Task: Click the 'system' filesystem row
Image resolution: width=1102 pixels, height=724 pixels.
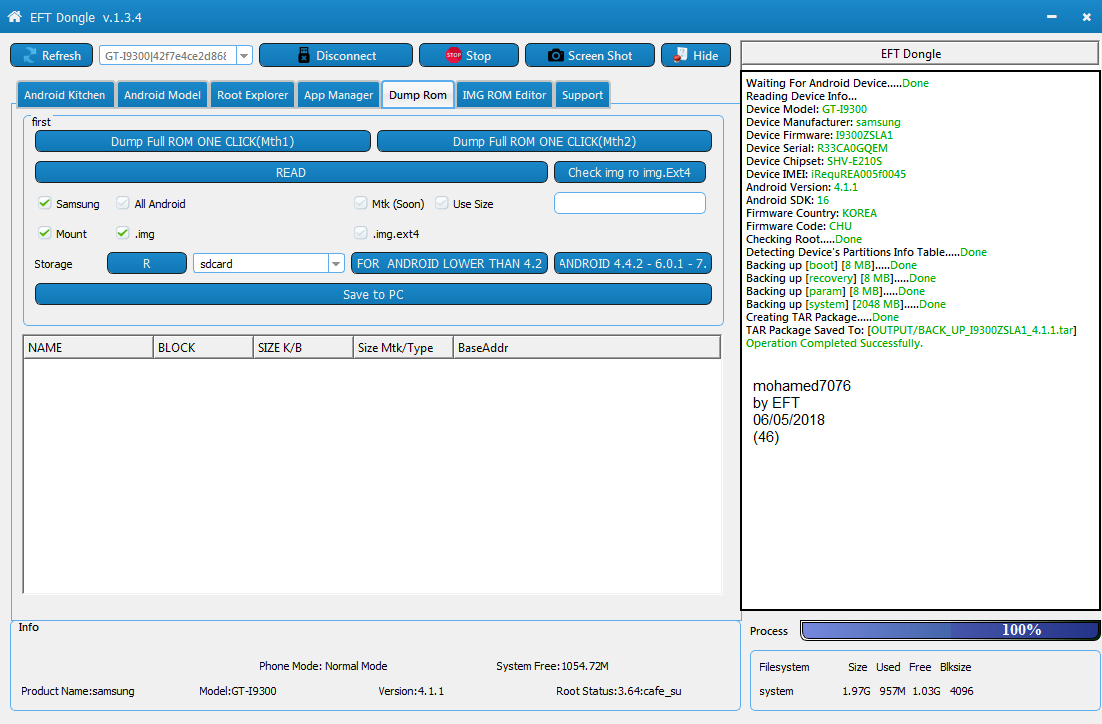Action: (x=866, y=691)
